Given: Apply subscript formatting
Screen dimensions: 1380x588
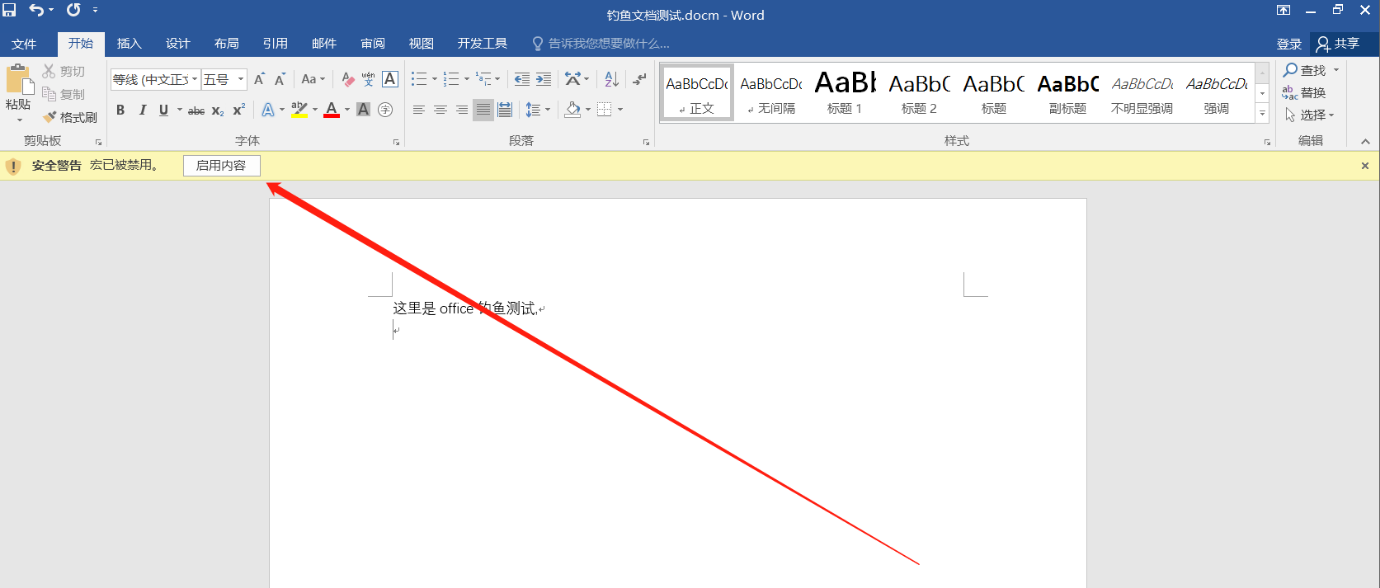Looking at the screenshot, I should point(218,110).
